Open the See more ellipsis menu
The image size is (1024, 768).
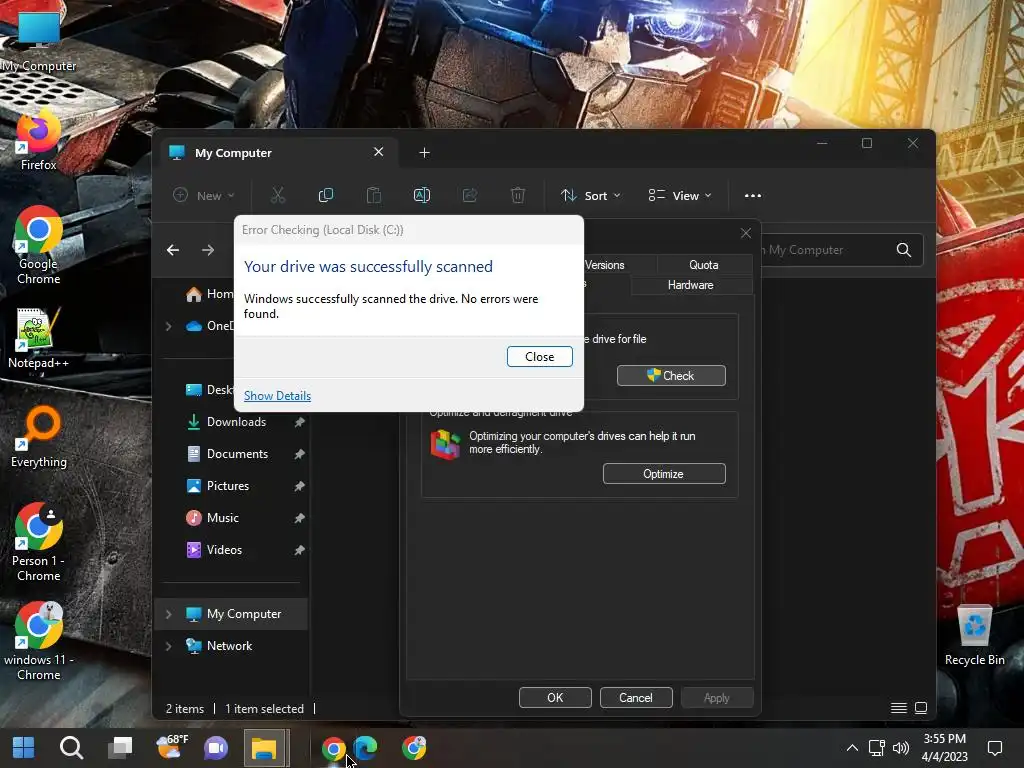click(753, 195)
